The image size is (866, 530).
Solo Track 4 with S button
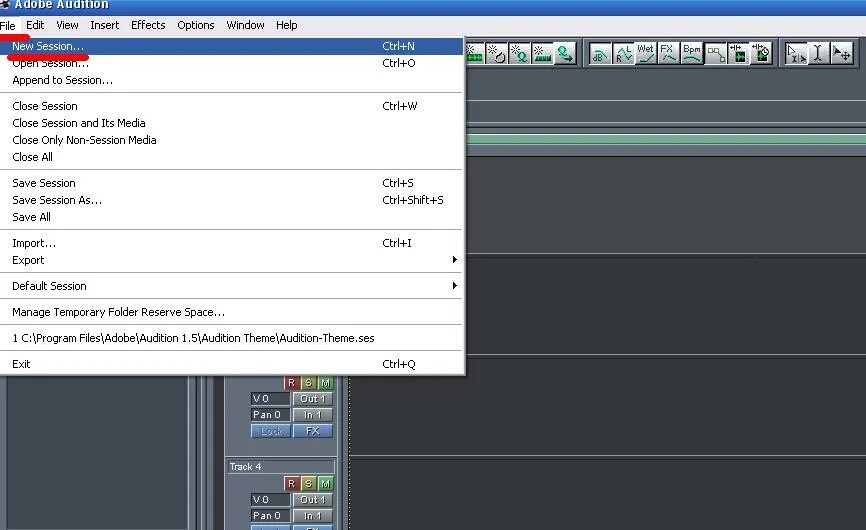309,484
